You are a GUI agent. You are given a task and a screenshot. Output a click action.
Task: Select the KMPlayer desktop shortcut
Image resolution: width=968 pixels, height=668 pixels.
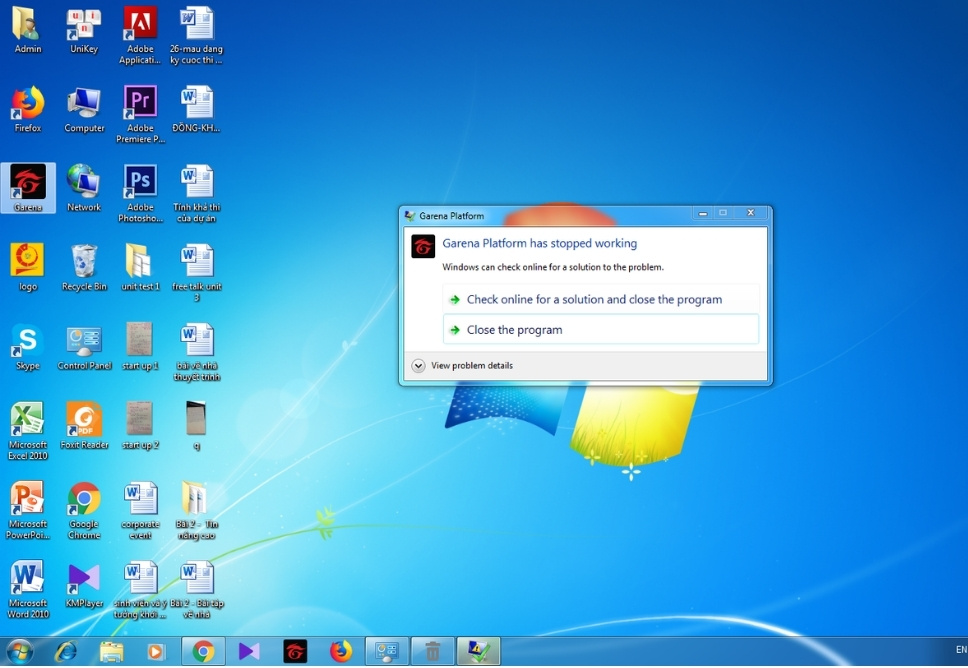click(x=84, y=583)
